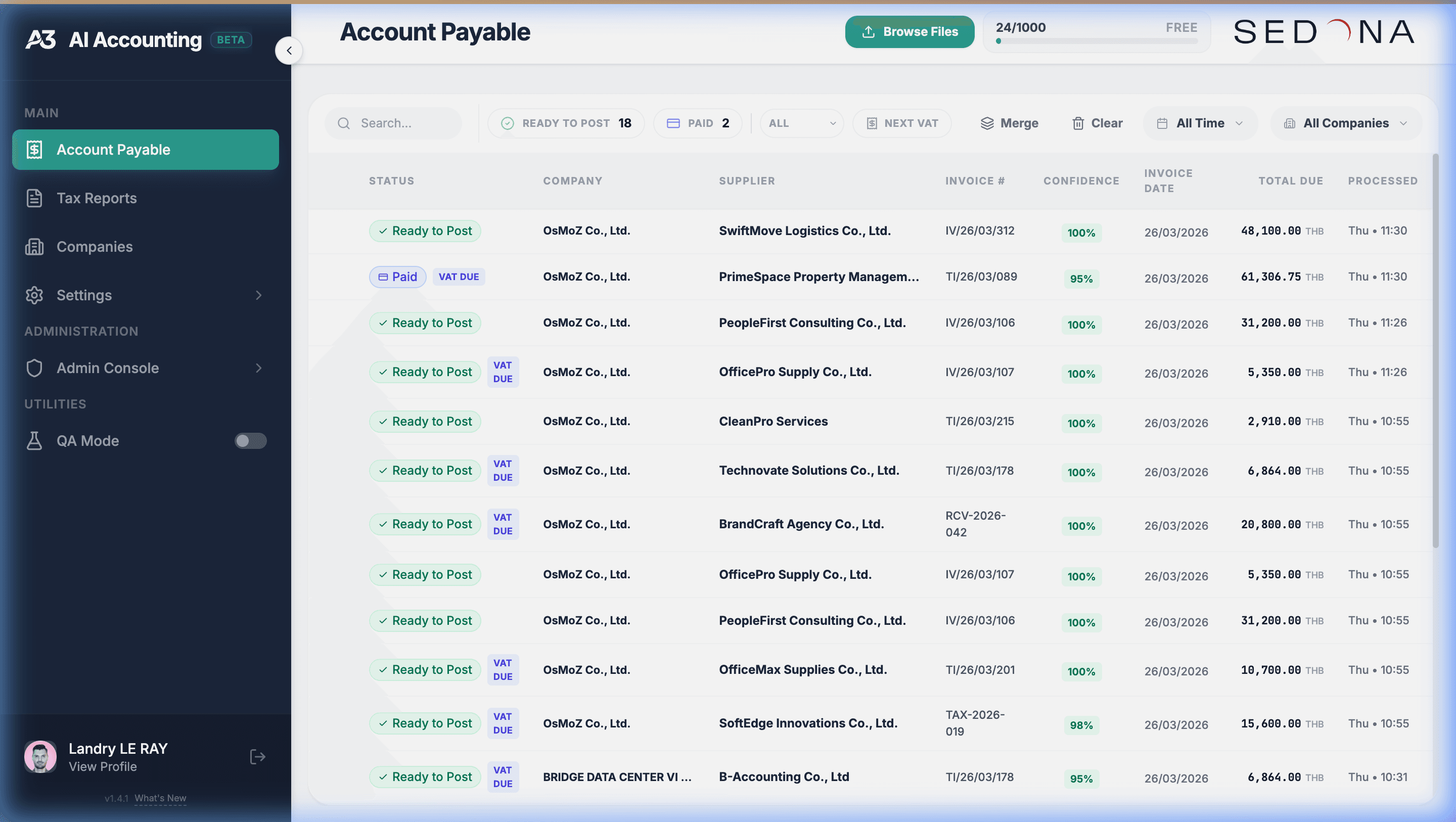This screenshot has height=822, width=1456.
Task: Select the Merge icon in the toolbar
Action: [x=987, y=123]
